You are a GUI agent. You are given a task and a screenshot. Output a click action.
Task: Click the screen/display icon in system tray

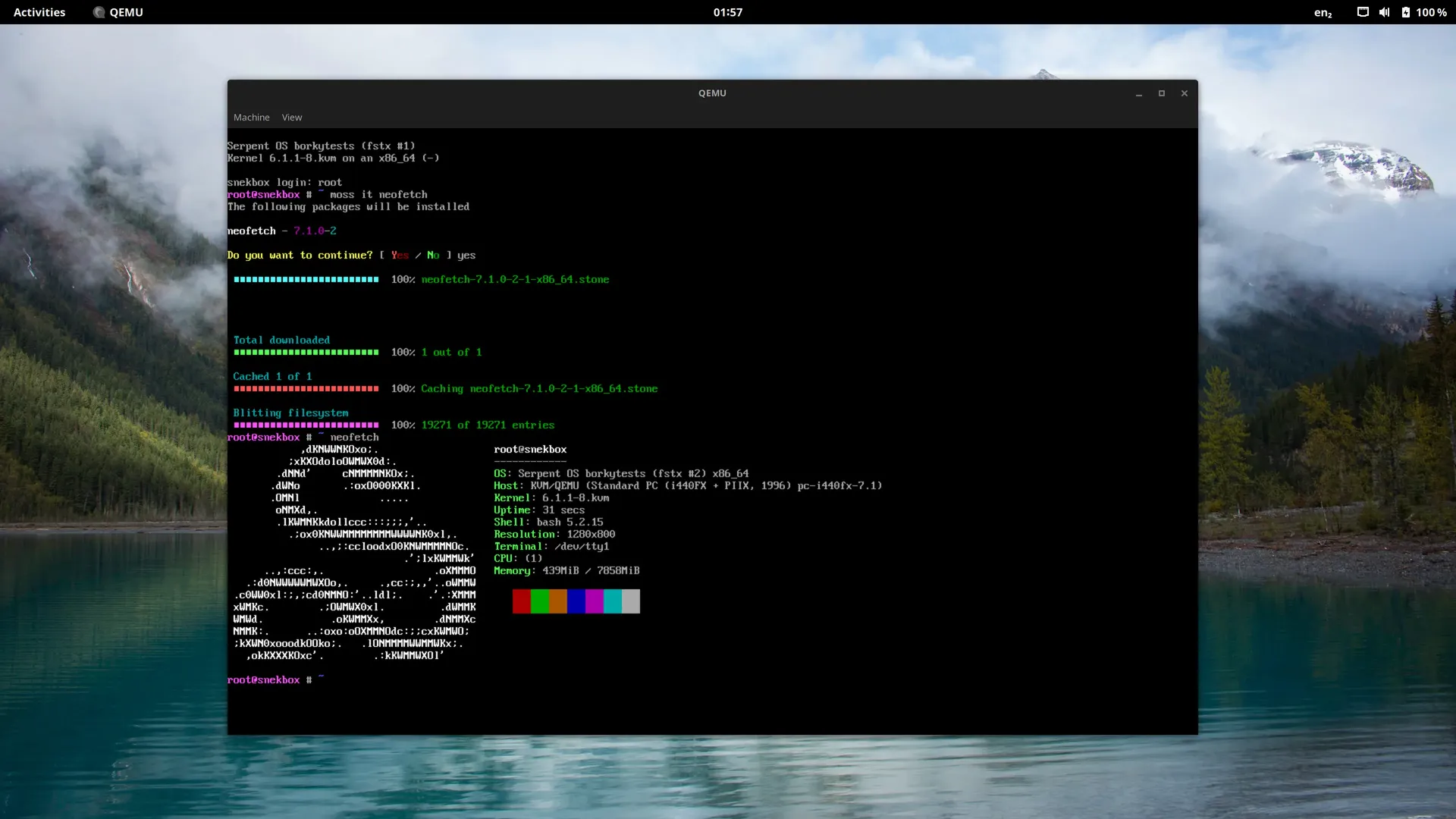[1363, 12]
